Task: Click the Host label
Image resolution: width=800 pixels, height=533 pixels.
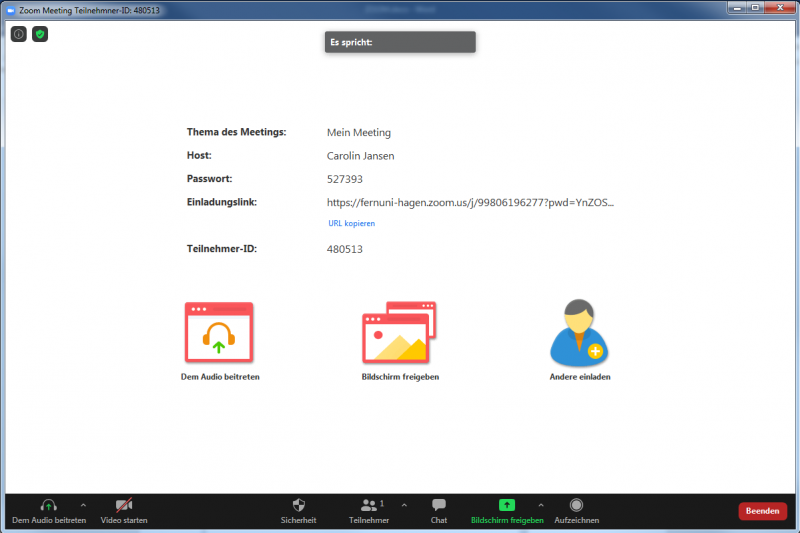Action: coord(199,156)
